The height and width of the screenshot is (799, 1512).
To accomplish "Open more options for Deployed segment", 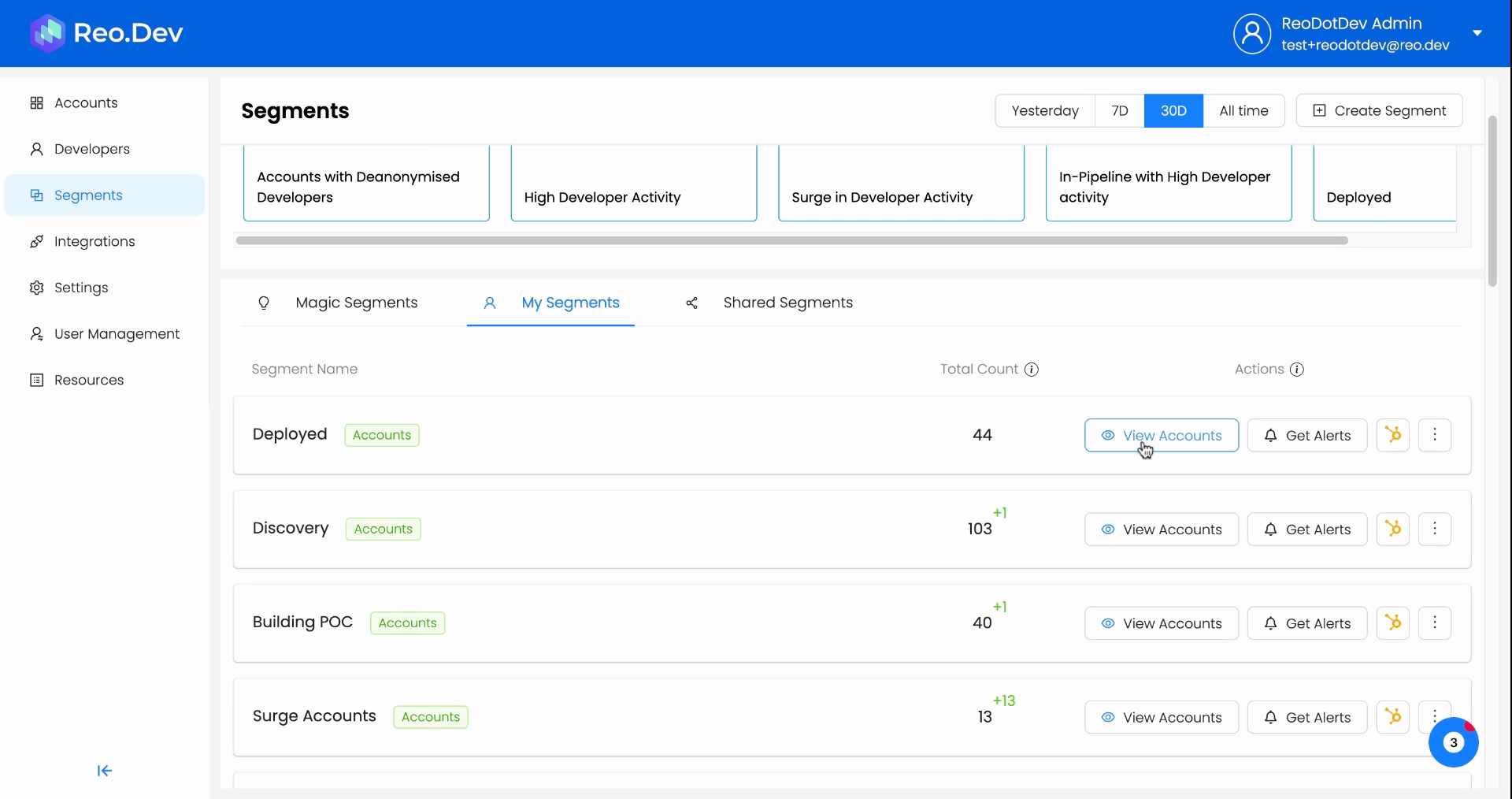I will (1434, 435).
